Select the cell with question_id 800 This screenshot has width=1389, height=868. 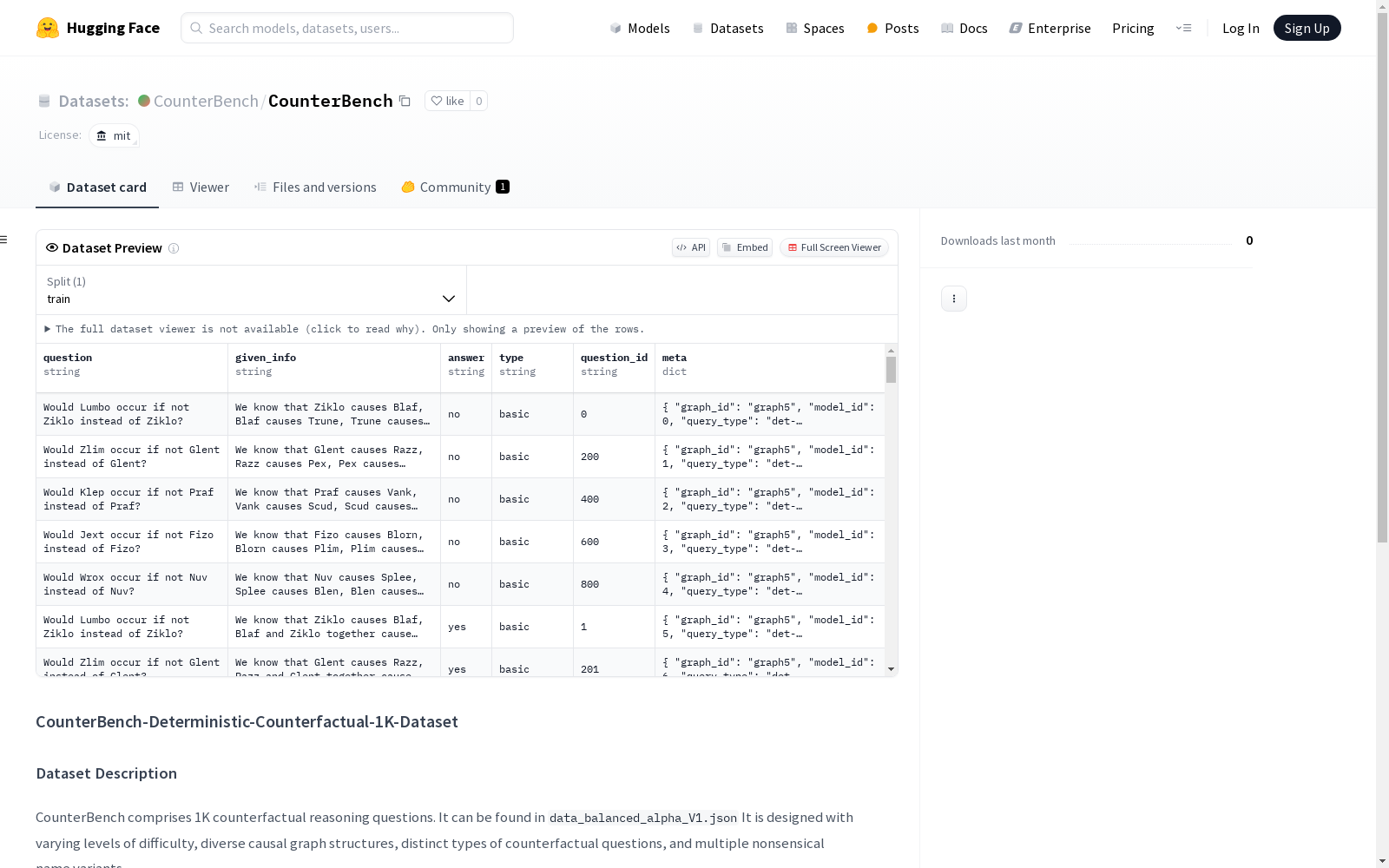614,584
